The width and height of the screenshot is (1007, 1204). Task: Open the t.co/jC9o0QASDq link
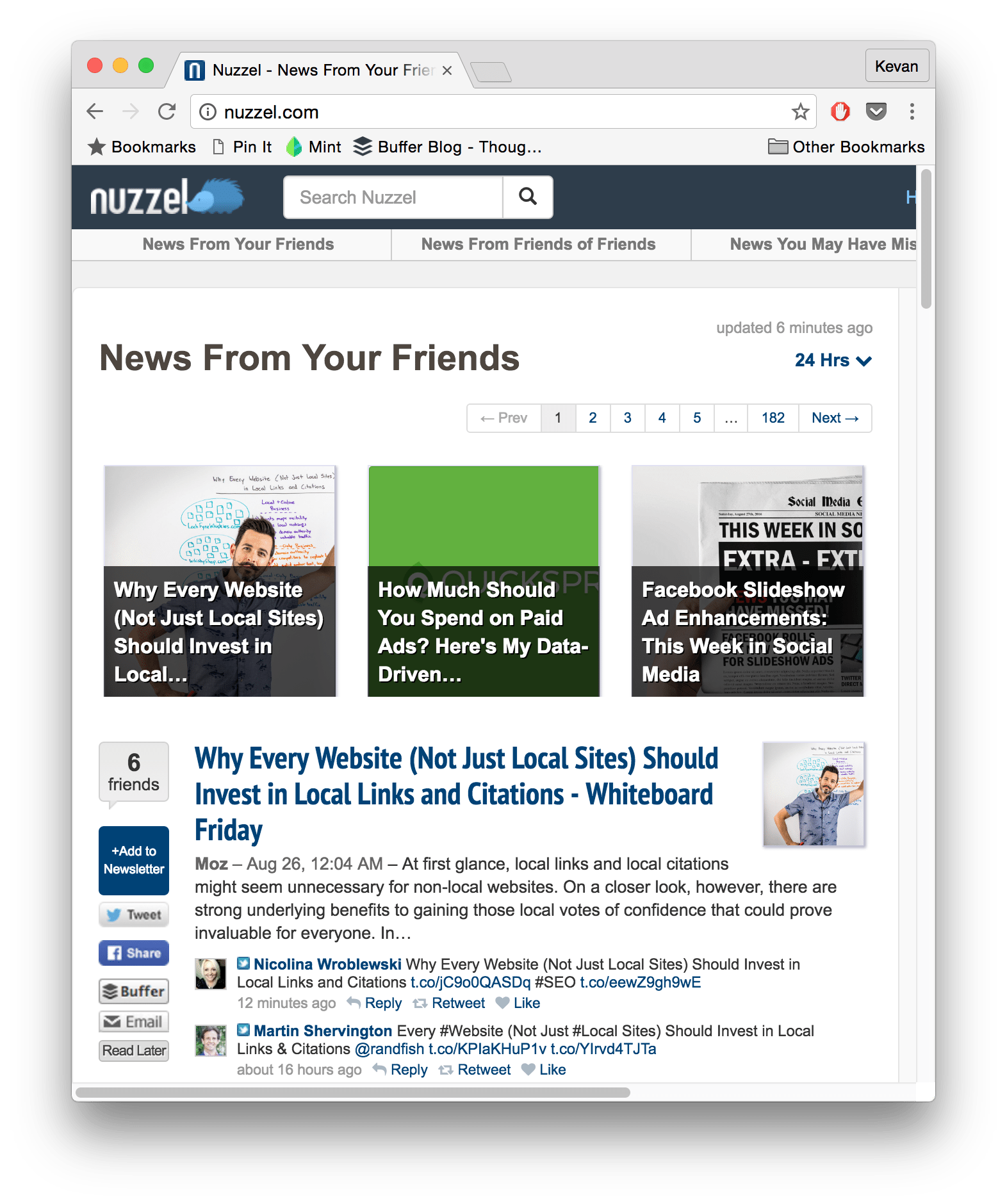(470, 982)
